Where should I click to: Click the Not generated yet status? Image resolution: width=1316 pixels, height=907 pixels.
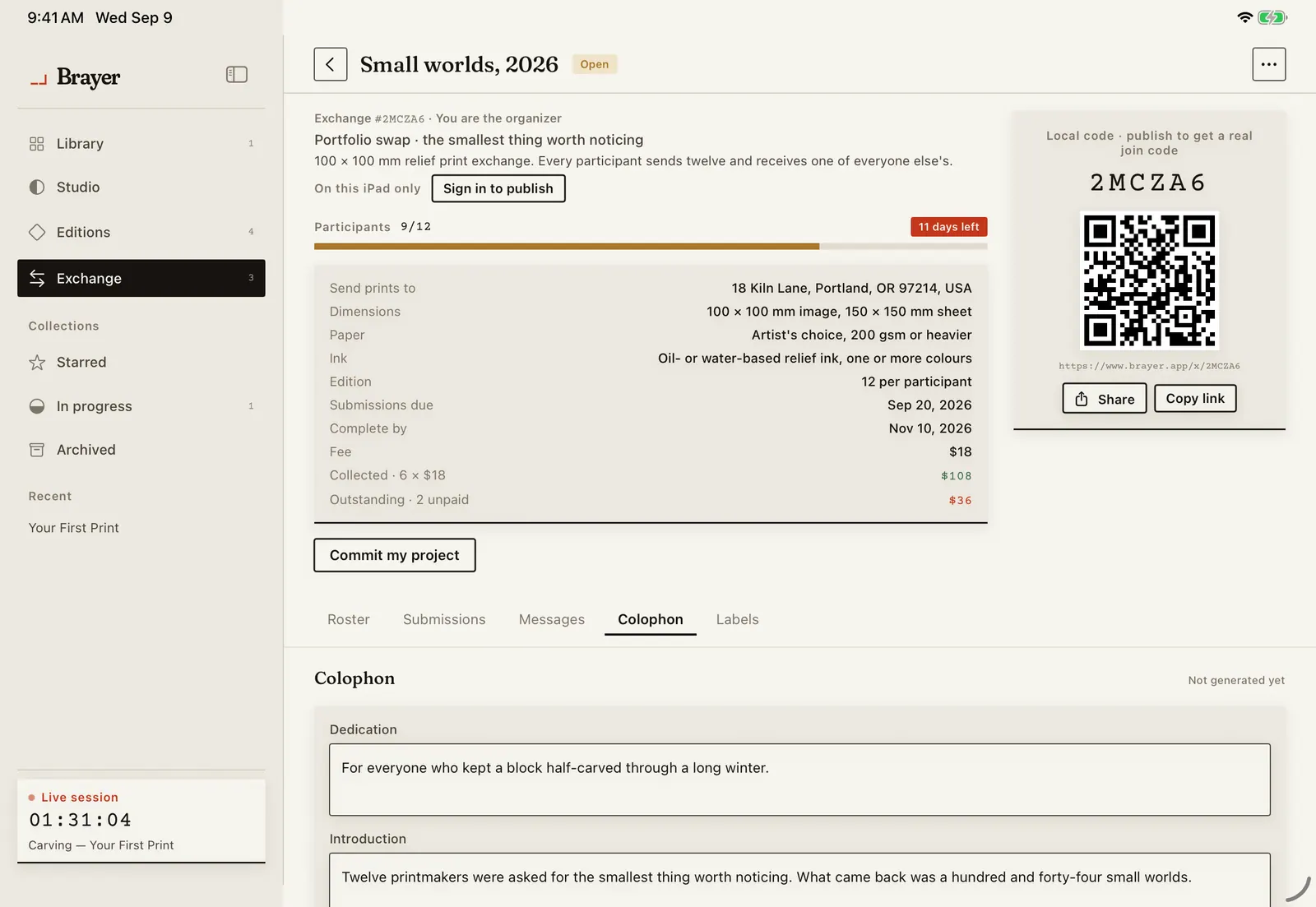[x=1236, y=680]
